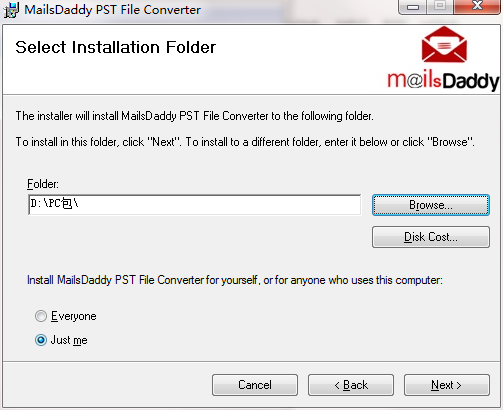Click into the Folder path input field
Image resolution: width=503 pixels, height=410 pixels.
[195, 205]
